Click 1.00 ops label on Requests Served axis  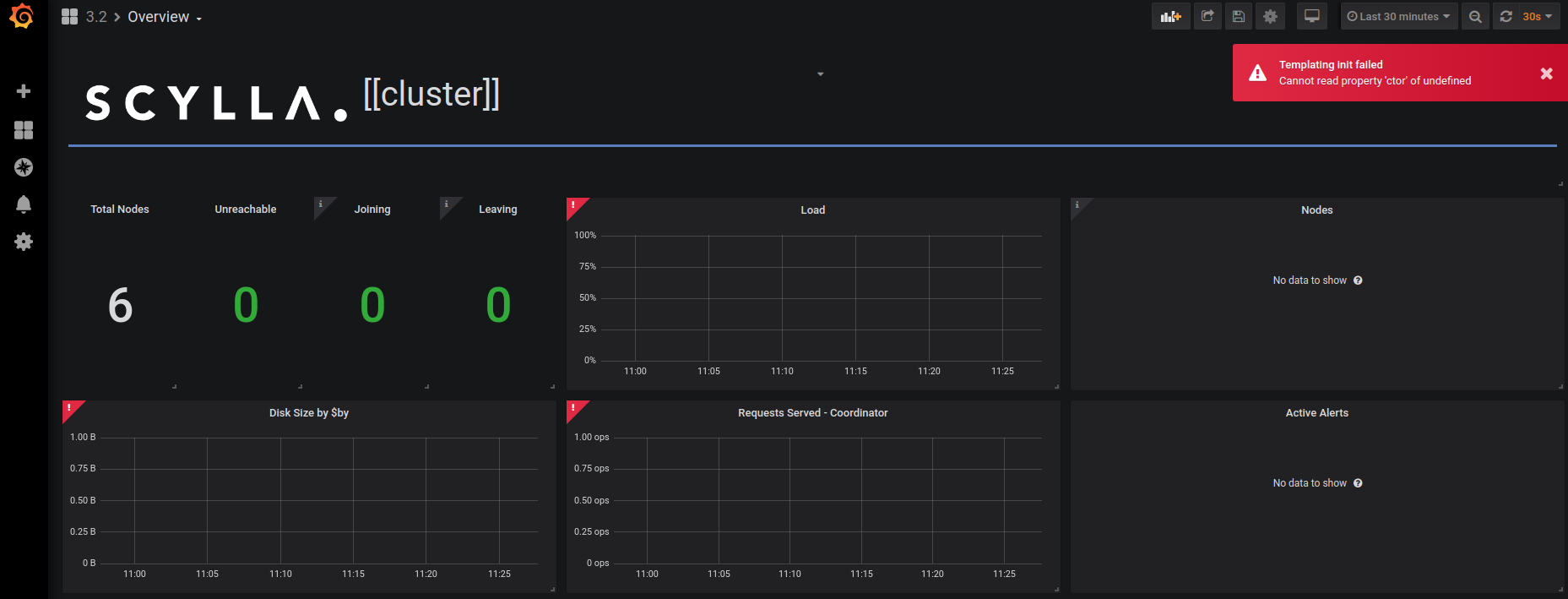591,437
